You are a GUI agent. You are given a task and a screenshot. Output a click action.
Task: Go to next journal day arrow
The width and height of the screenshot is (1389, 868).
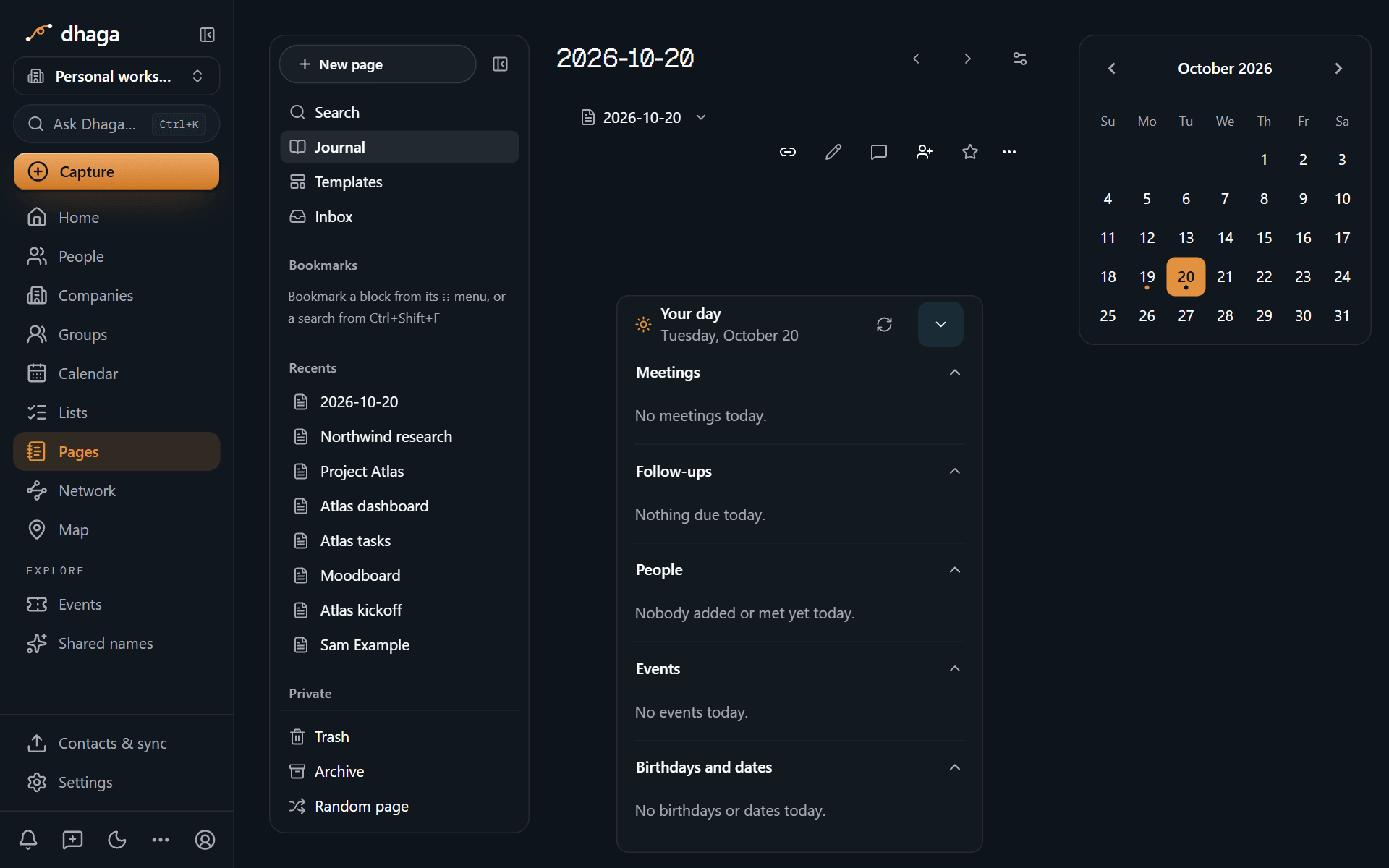click(x=968, y=59)
